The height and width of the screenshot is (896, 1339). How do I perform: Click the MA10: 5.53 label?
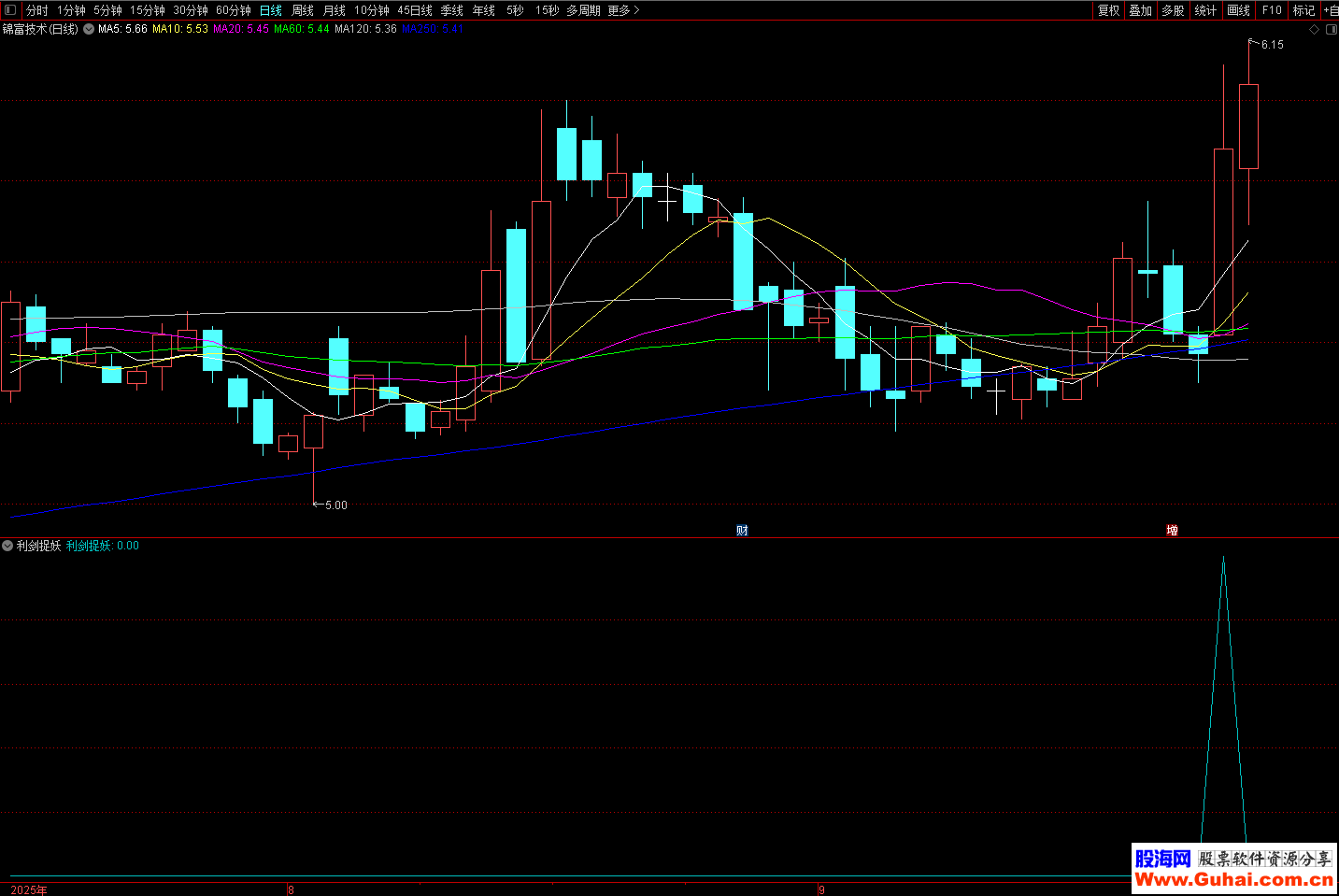180,29
